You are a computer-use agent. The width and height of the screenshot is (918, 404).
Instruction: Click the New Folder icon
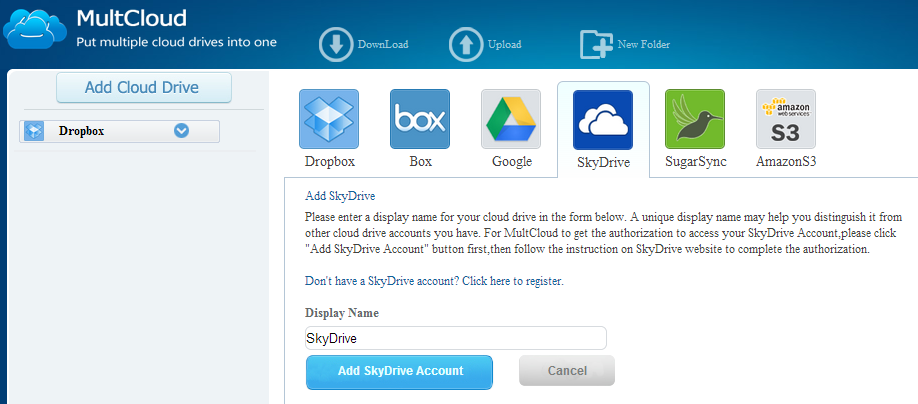click(597, 44)
